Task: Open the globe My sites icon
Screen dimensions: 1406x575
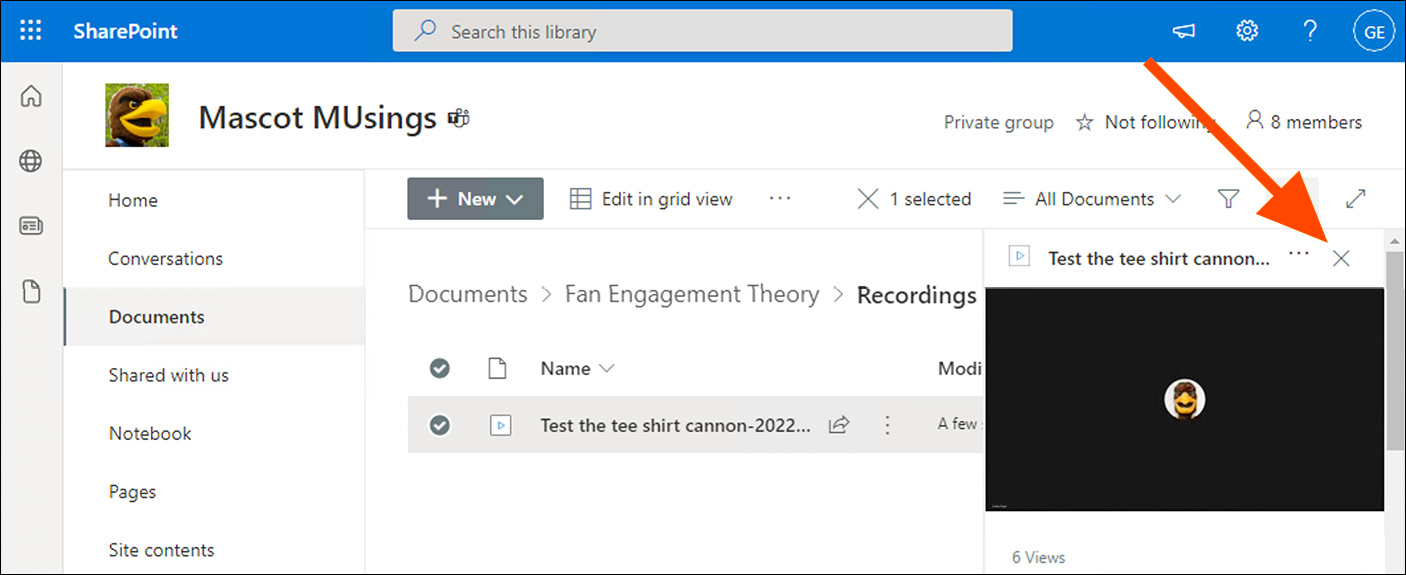Action: pos(31,161)
